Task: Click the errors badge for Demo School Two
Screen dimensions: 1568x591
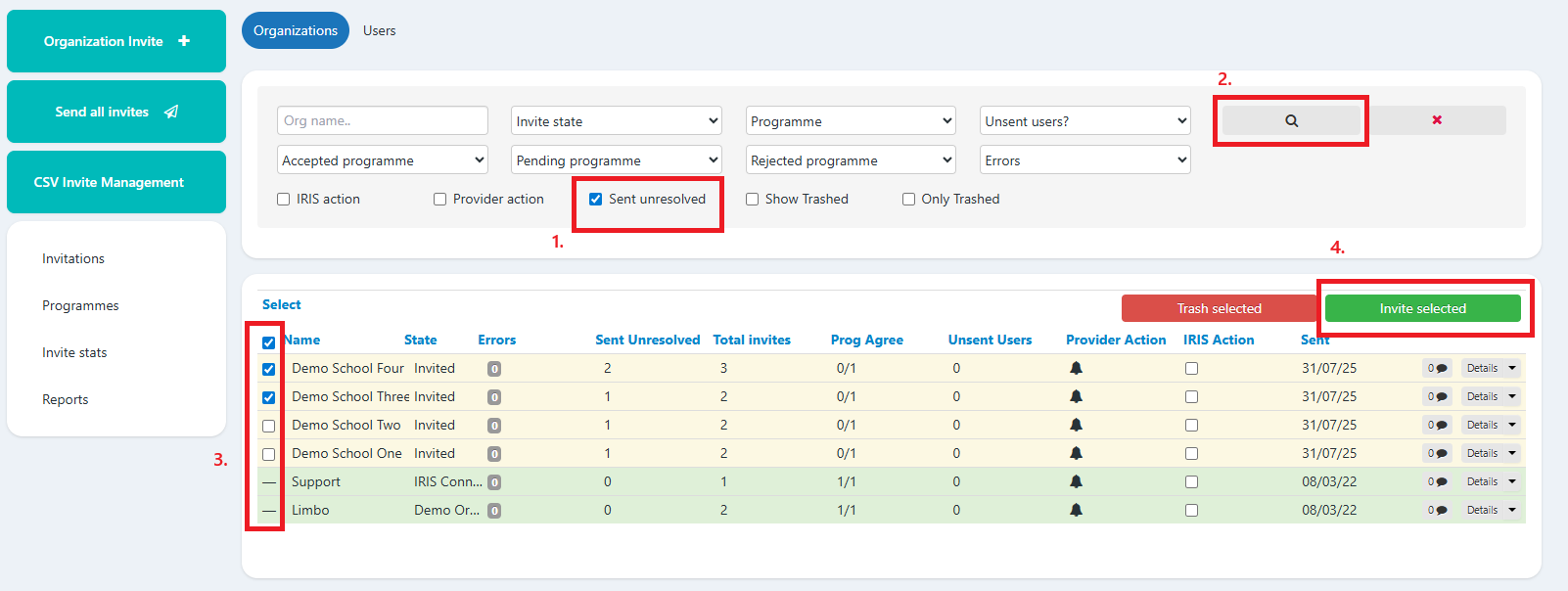Action: click(x=494, y=426)
